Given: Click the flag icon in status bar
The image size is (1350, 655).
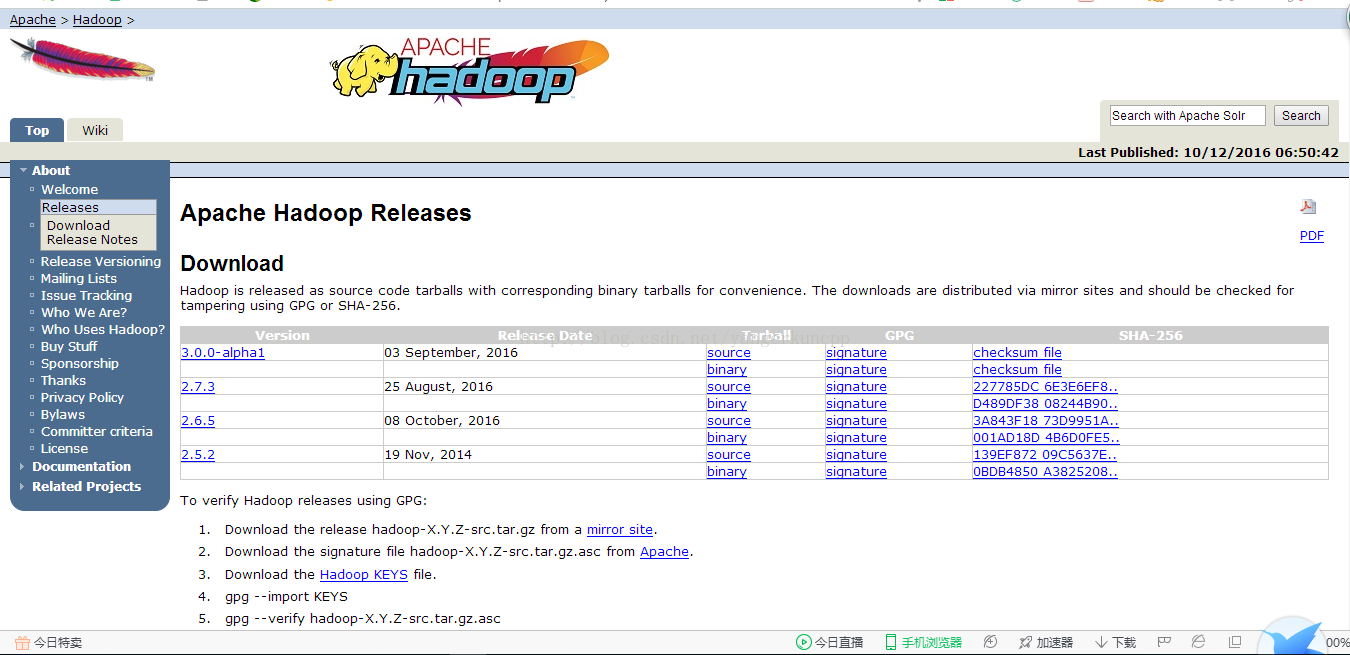Looking at the screenshot, I should 1164,642.
